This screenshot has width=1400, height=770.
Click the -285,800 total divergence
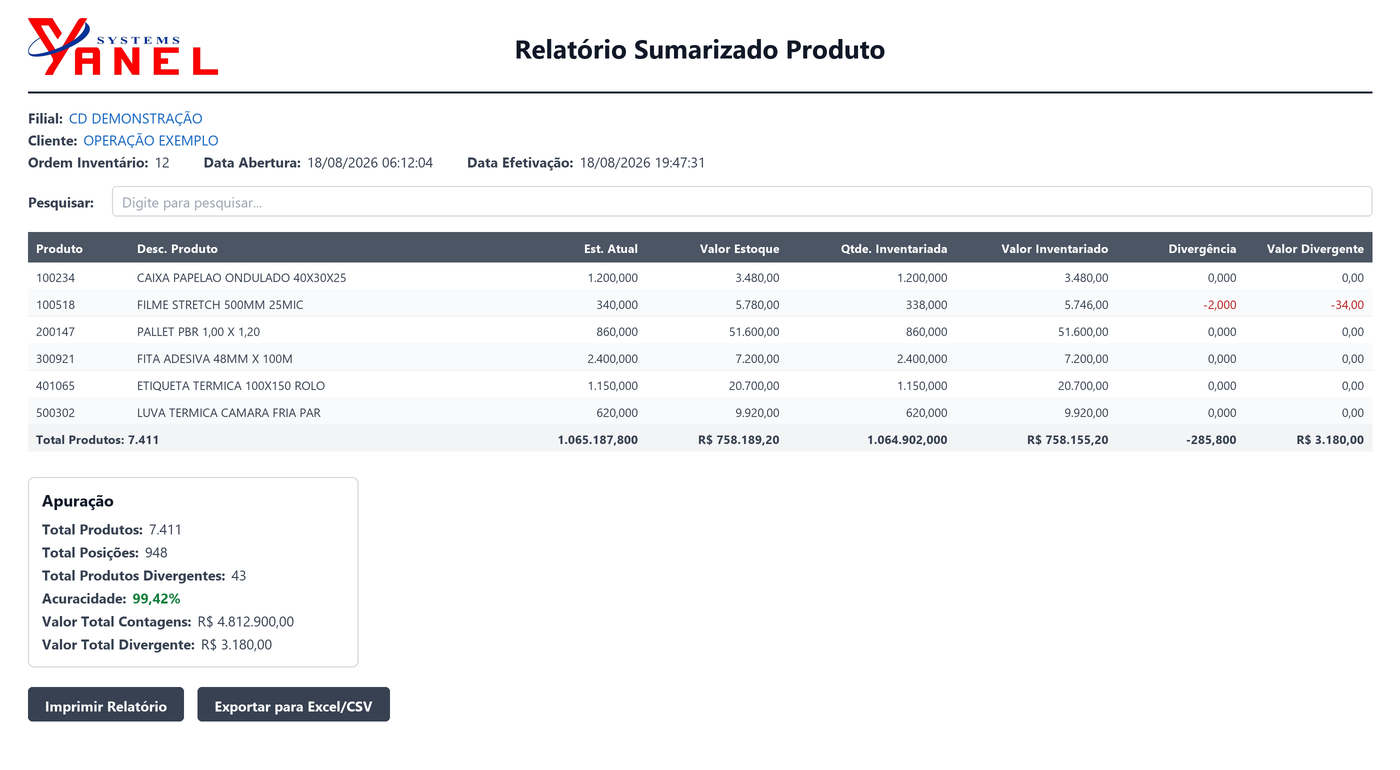(1209, 440)
